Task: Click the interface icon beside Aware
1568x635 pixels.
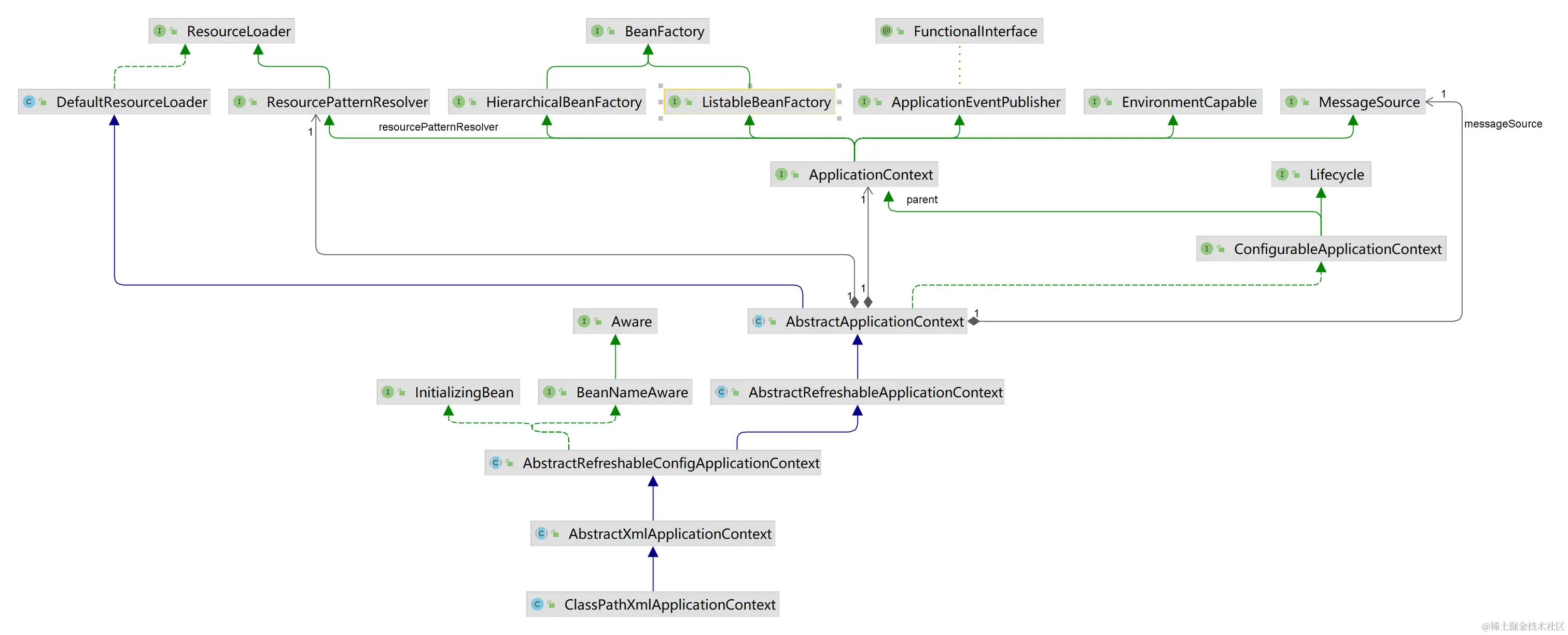Action: click(x=584, y=322)
